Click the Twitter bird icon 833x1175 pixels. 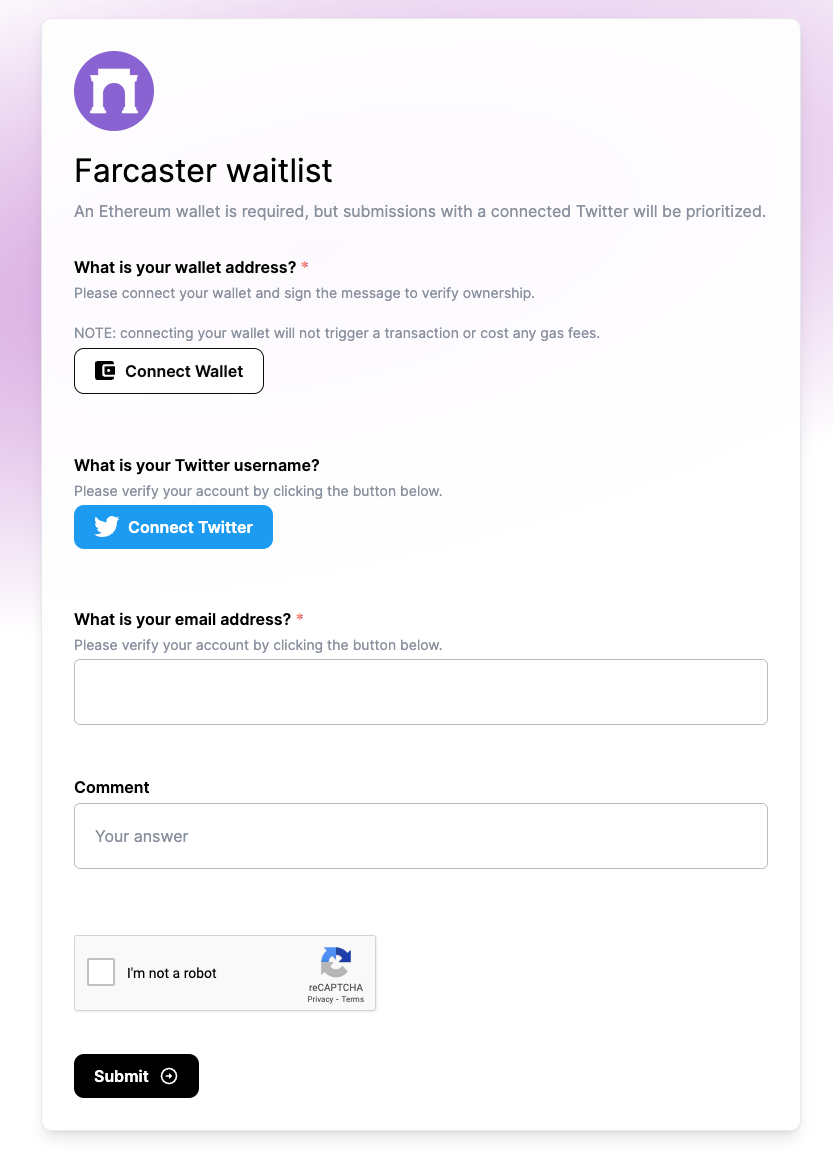click(107, 527)
